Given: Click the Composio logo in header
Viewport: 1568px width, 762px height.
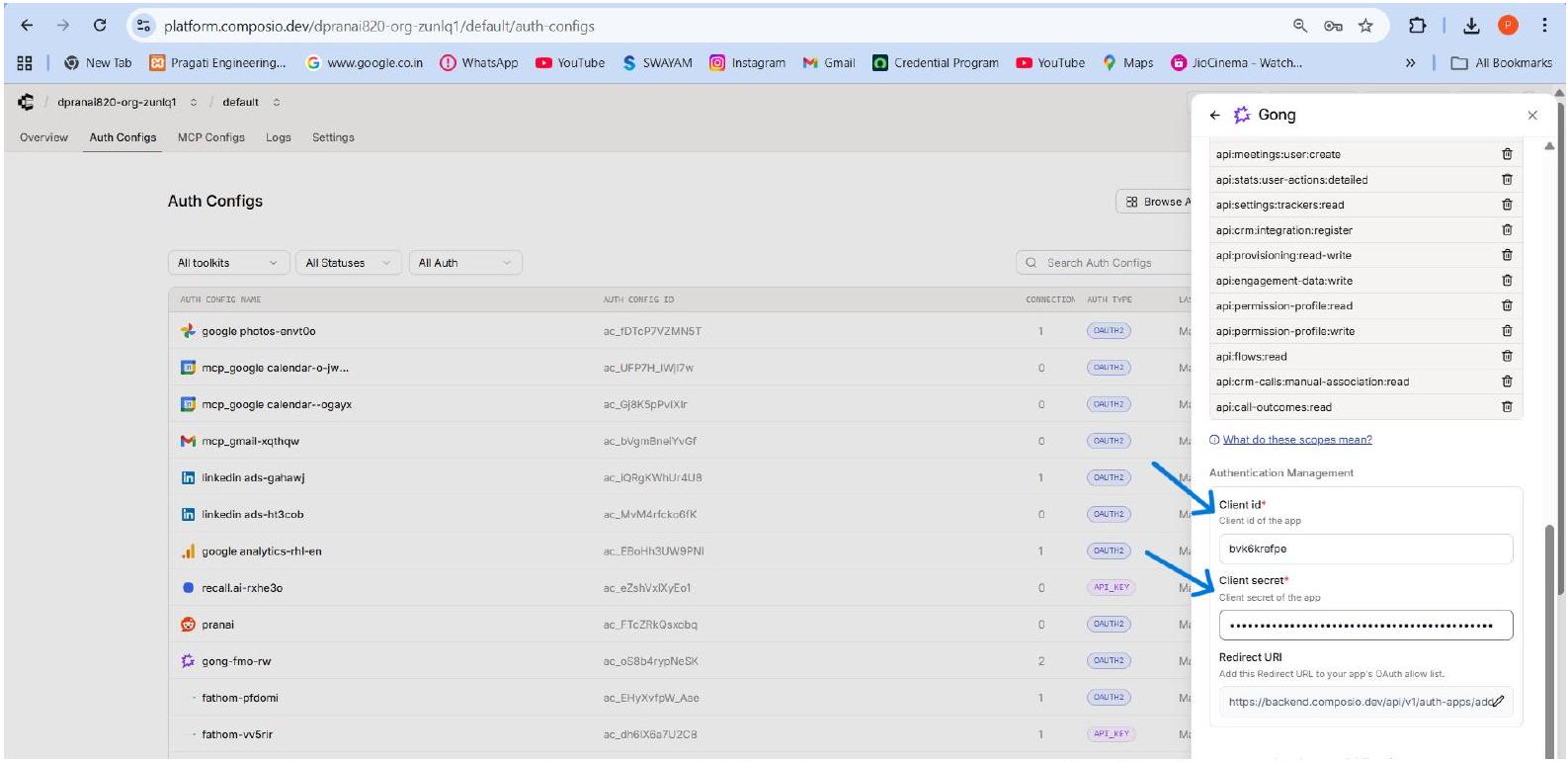Looking at the screenshot, I should (x=26, y=102).
